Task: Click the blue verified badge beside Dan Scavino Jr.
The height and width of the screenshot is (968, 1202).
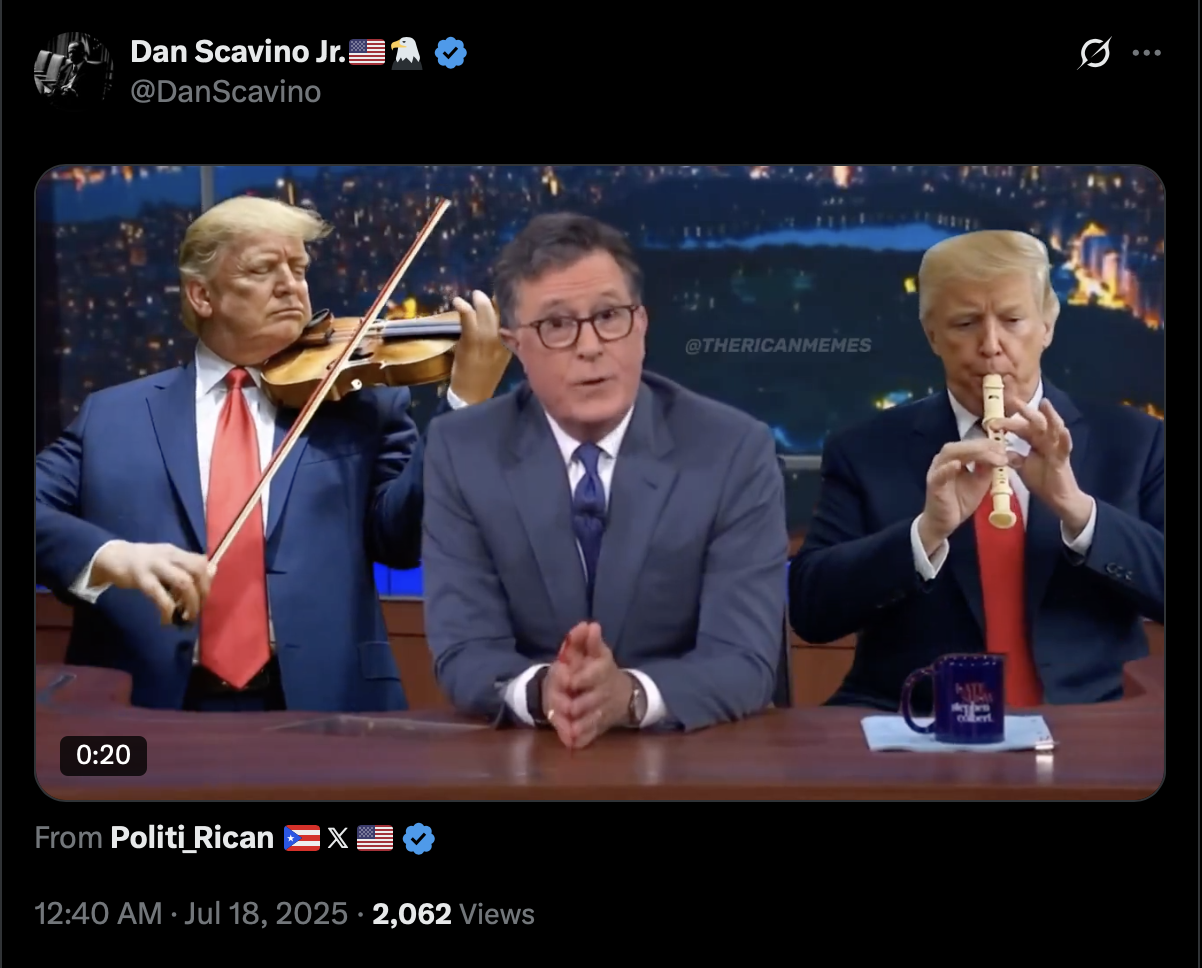Action: (x=451, y=53)
